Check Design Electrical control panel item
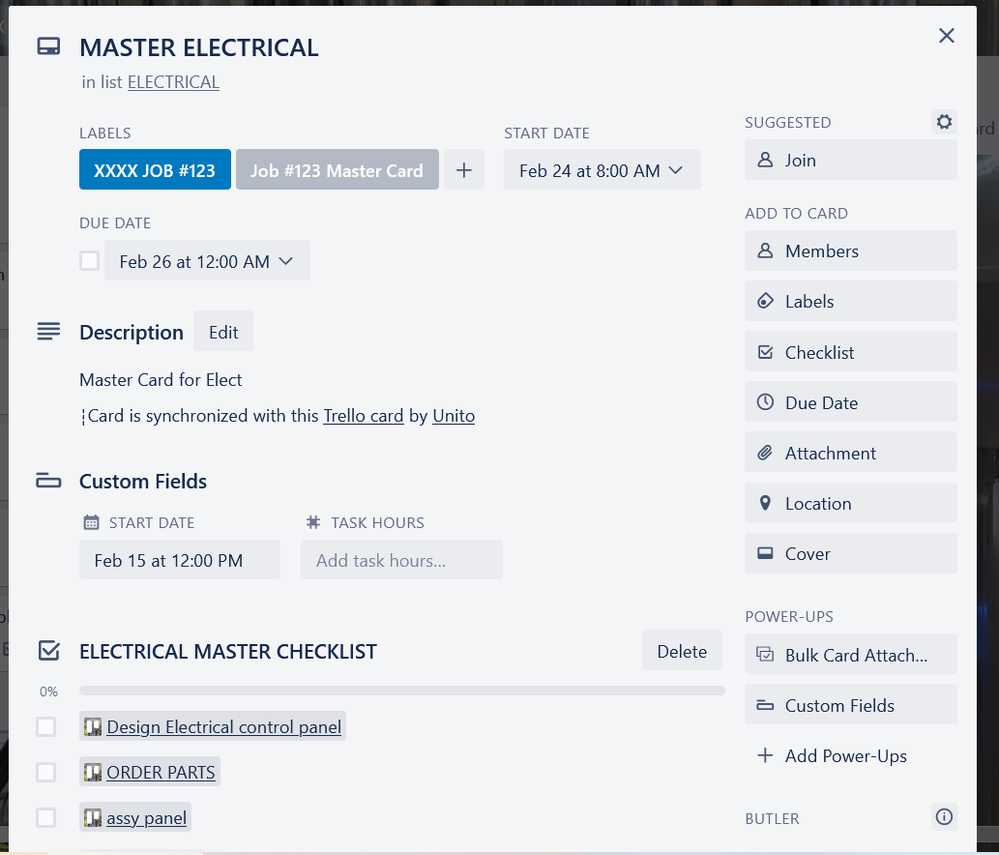999x855 pixels. [46, 727]
